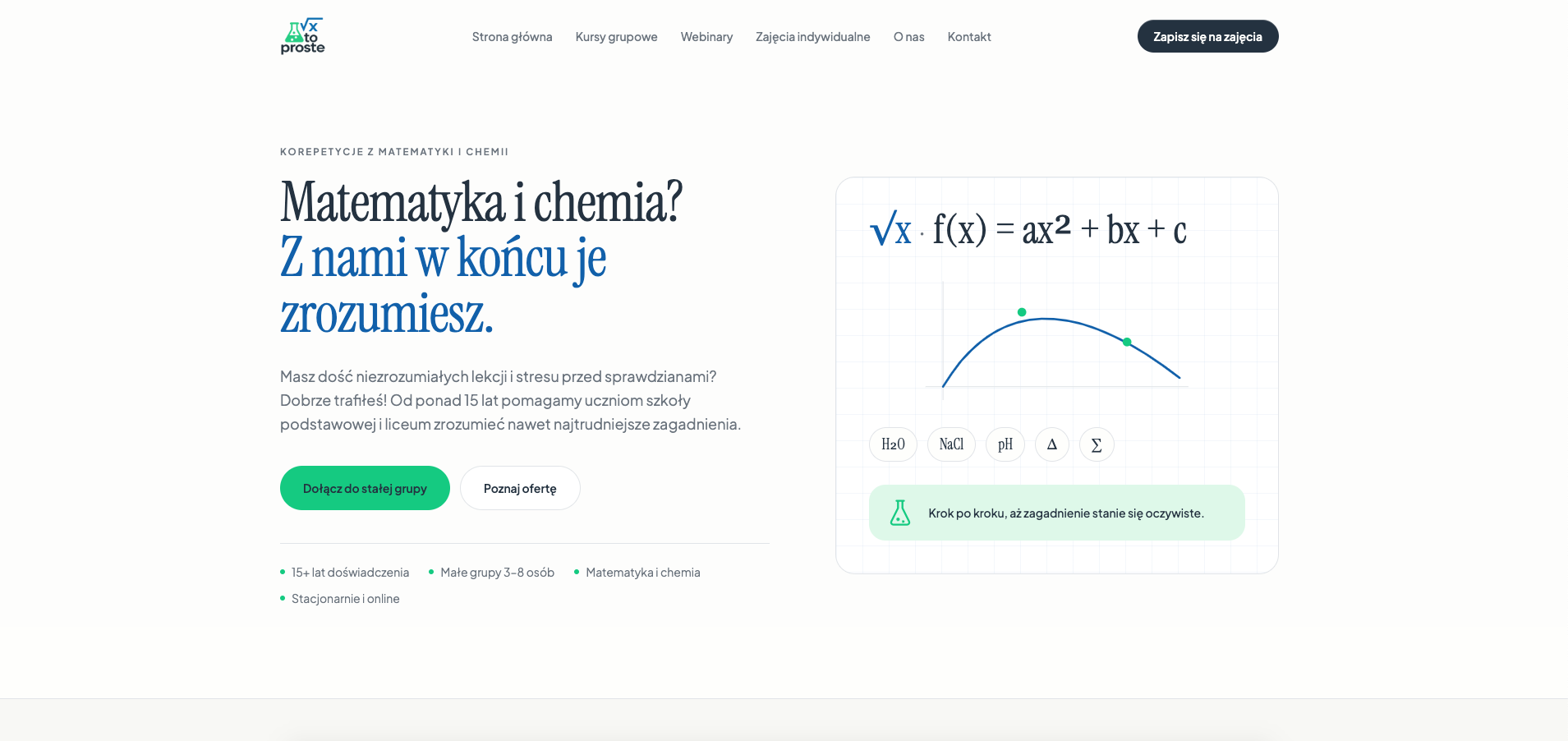
Task: Click the 'to proste' logo icon
Action: (302, 36)
